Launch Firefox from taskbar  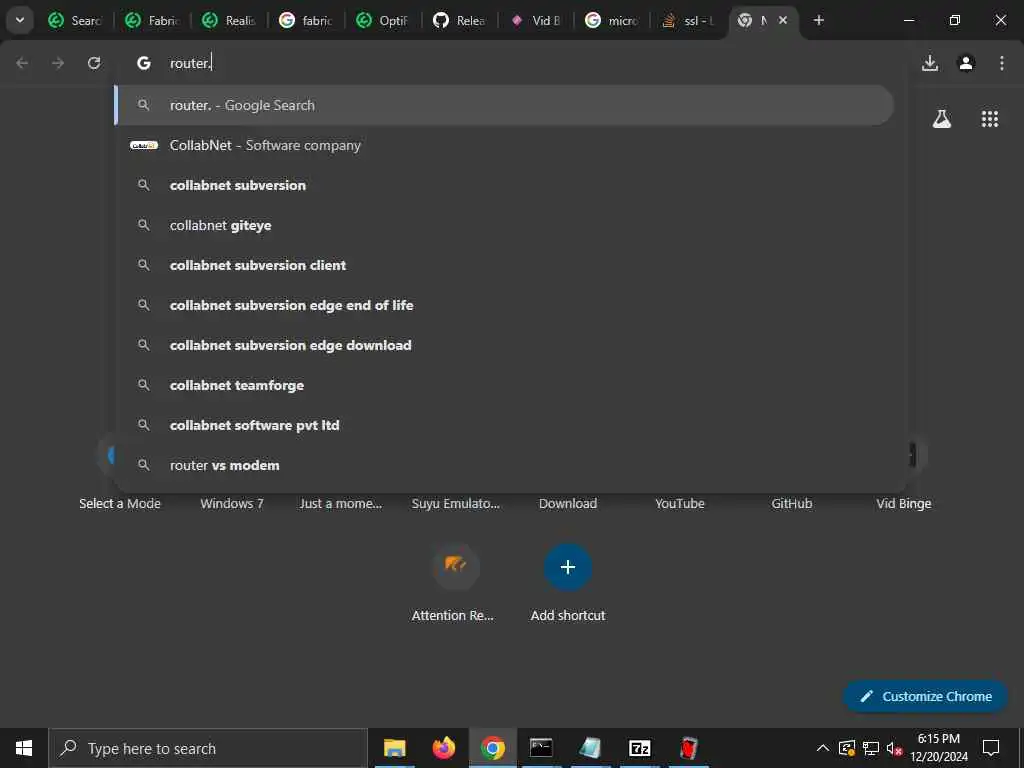[443, 748]
